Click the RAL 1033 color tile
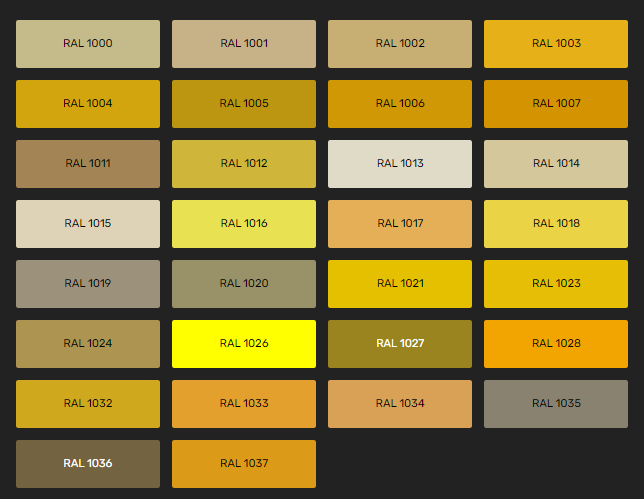 [x=244, y=404]
